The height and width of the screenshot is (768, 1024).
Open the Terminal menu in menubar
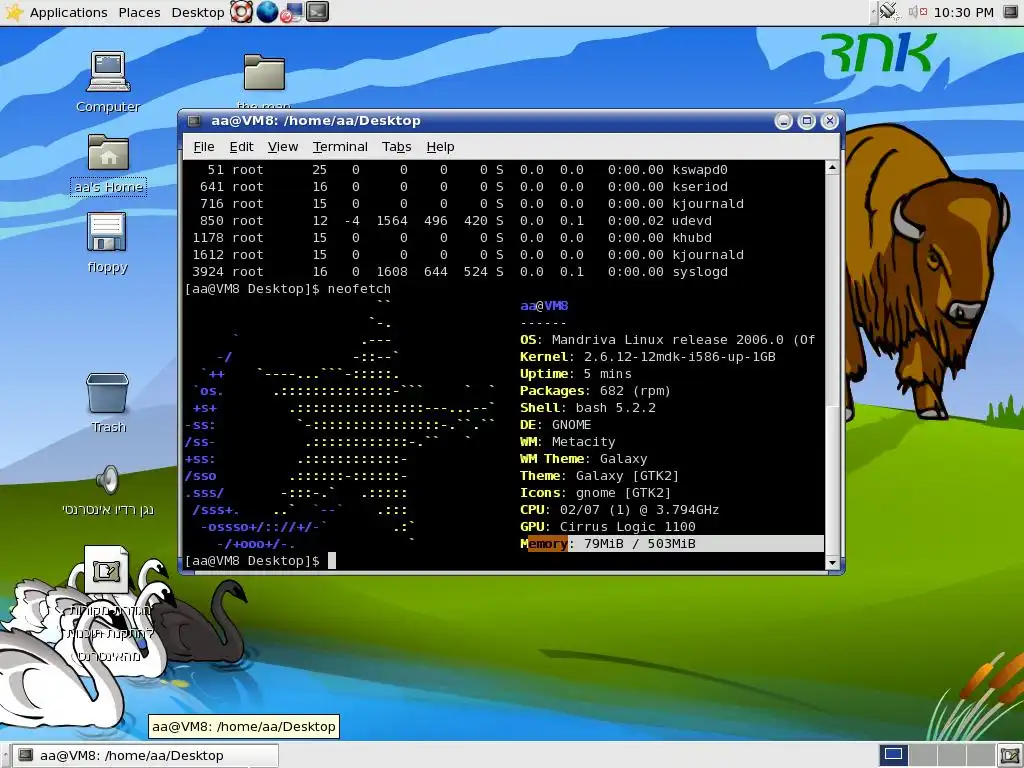click(340, 147)
